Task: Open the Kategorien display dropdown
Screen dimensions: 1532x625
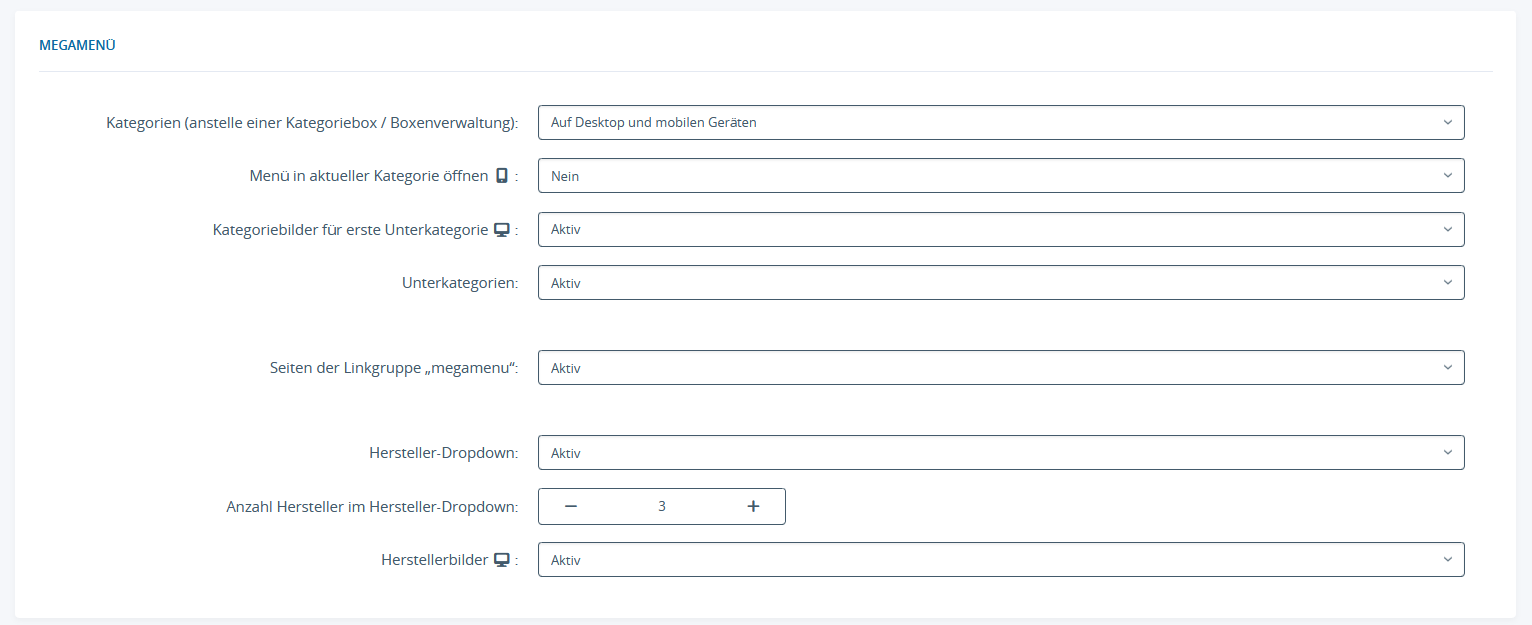Action: point(1001,123)
